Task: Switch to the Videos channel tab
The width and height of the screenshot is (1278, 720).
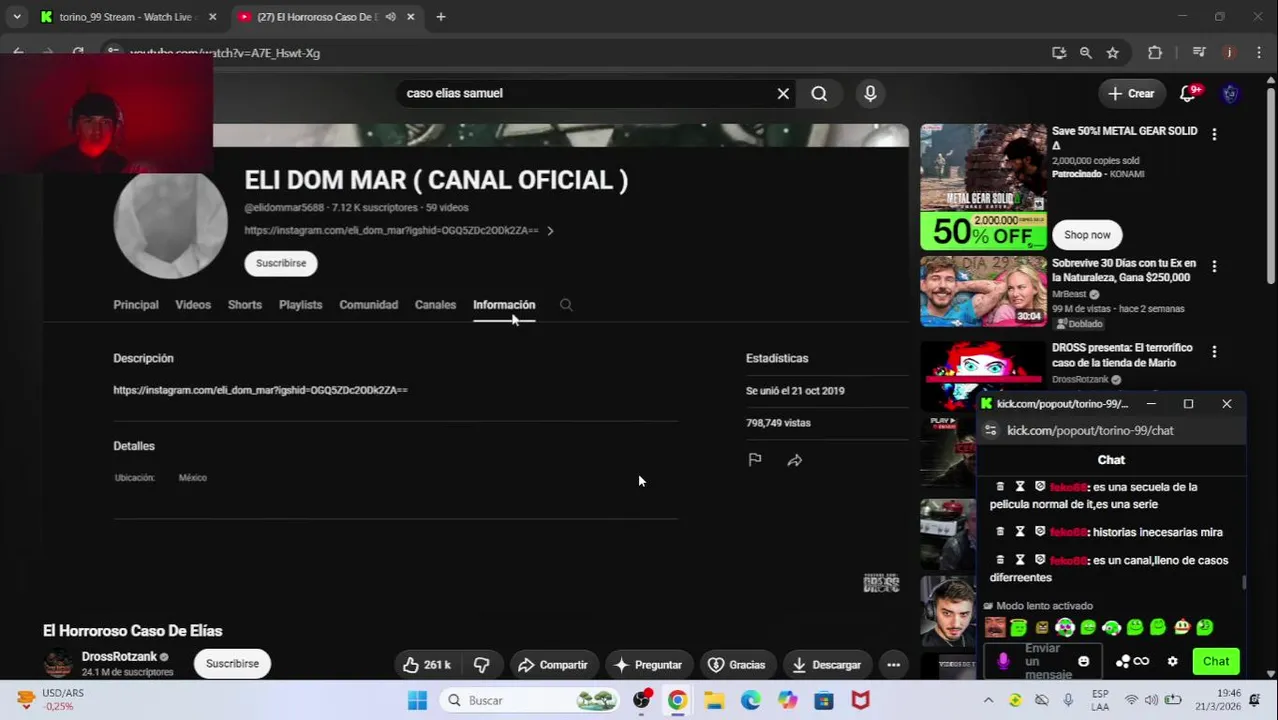Action: tap(193, 305)
